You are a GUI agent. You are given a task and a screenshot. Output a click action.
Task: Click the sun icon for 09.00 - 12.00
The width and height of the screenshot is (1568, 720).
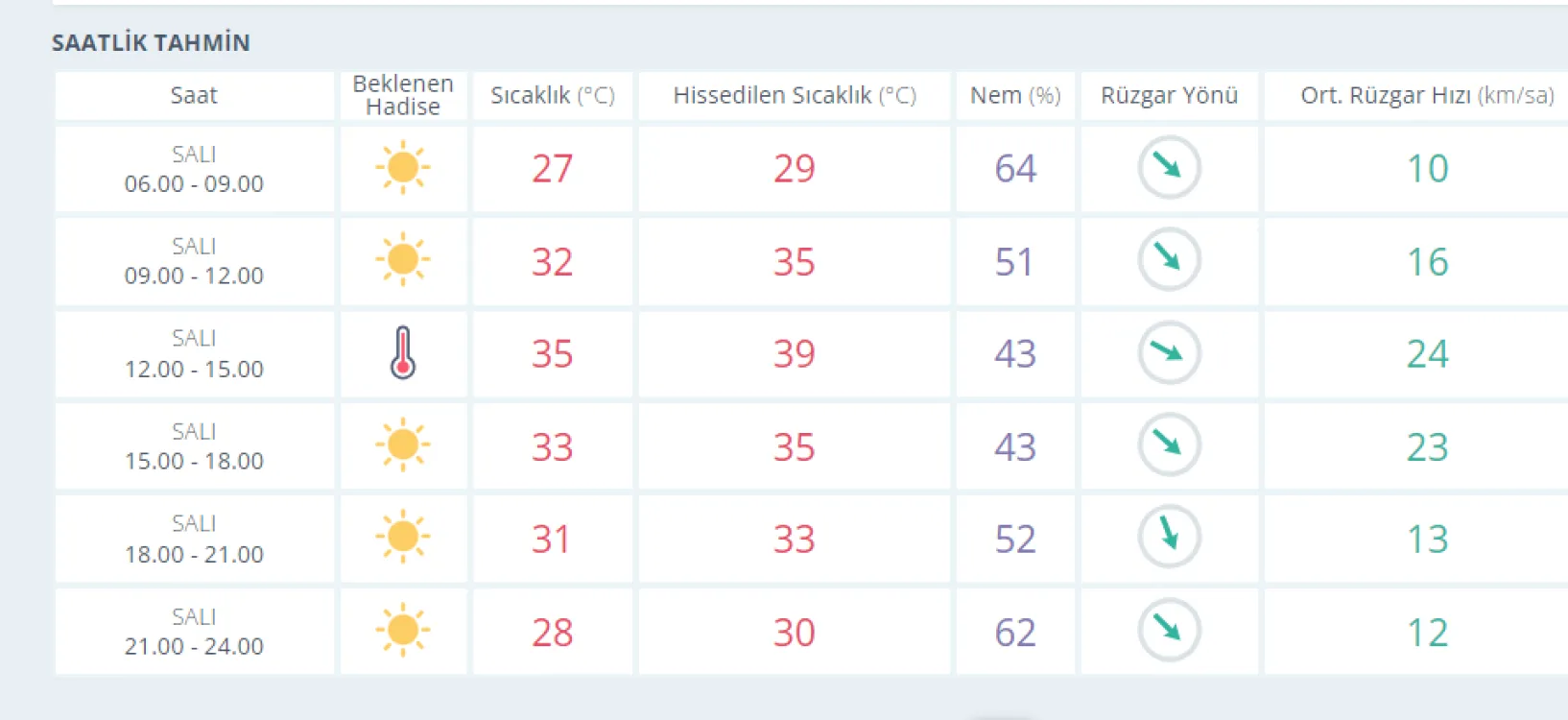pyautogui.click(x=403, y=260)
